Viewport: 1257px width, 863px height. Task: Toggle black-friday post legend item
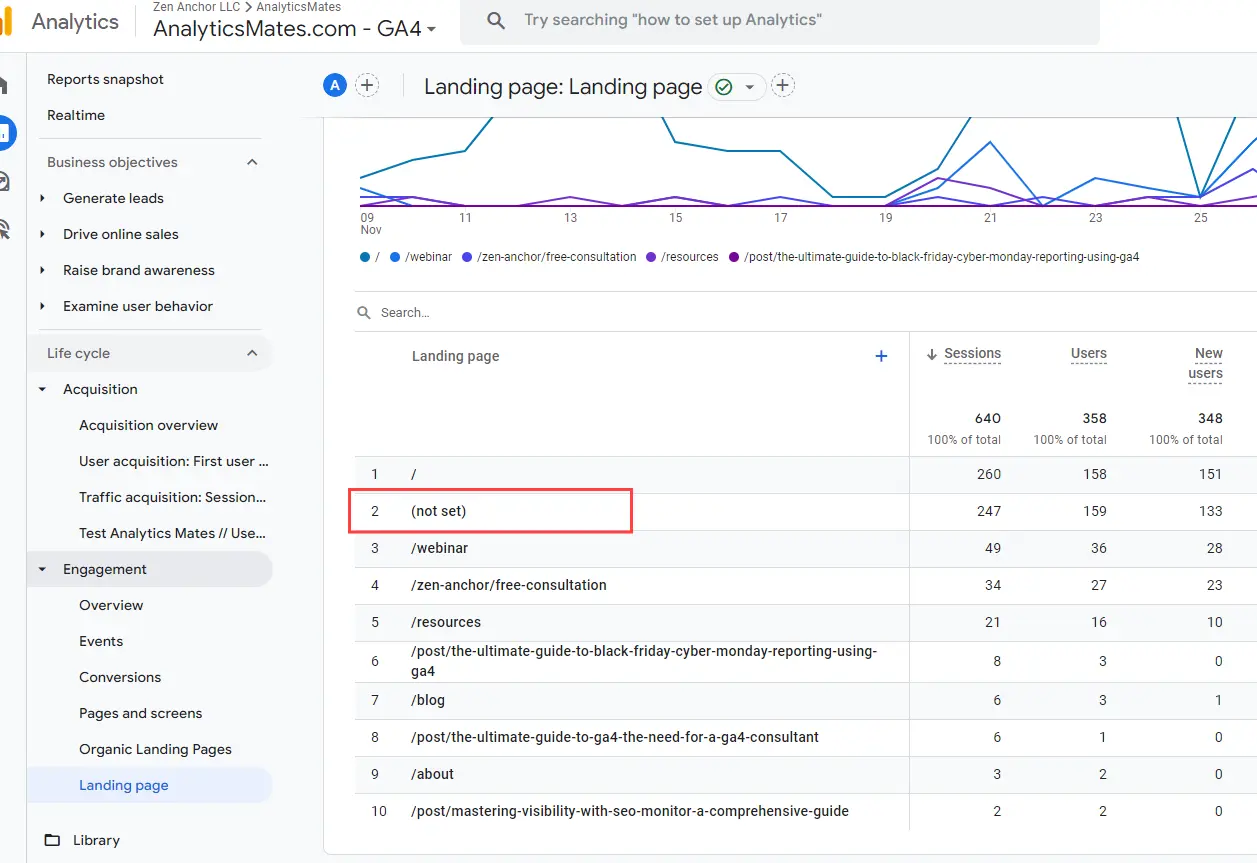(x=934, y=257)
